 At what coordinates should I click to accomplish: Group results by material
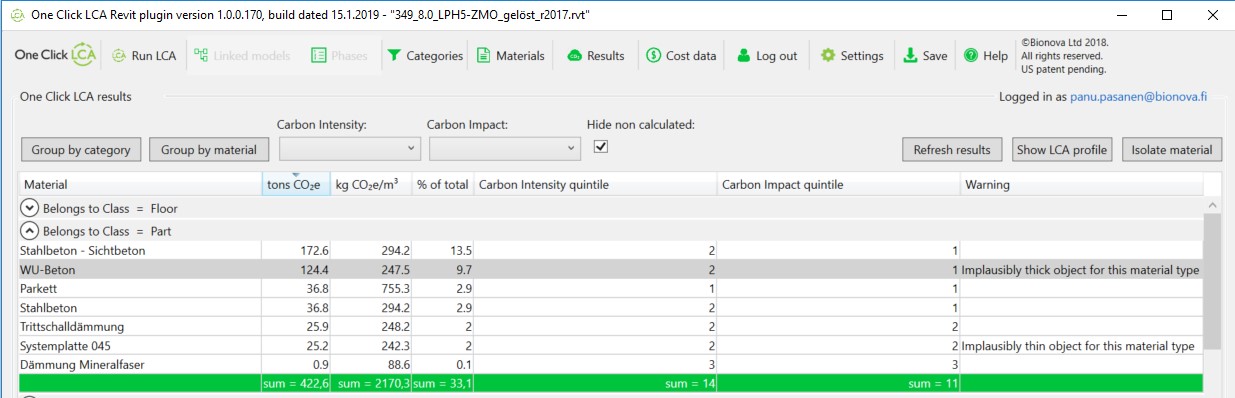[210, 150]
